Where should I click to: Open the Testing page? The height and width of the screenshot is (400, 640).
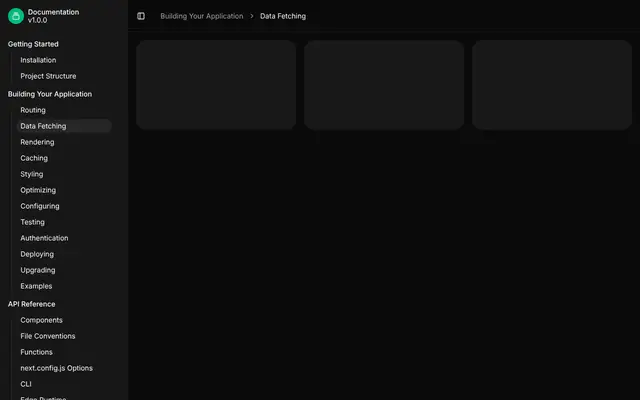point(33,222)
